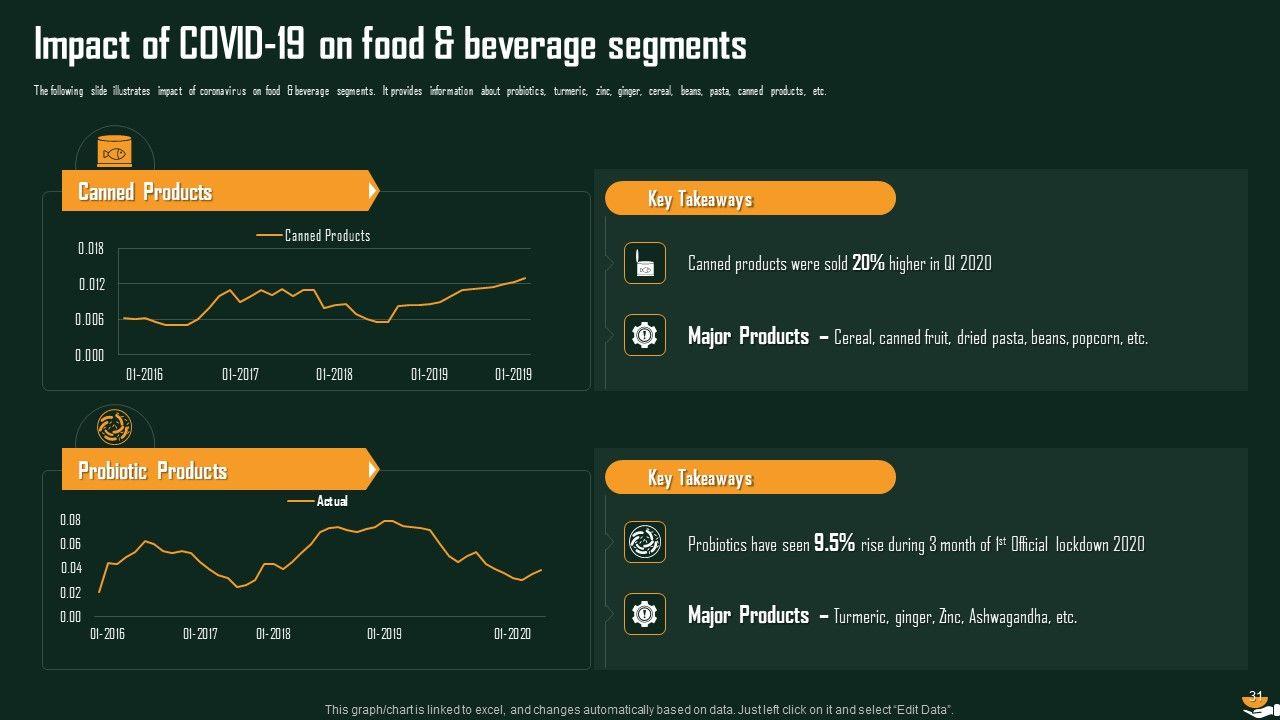Click the Actual legend entry in probiotic chart
The height and width of the screenshot is (720, 1280).
pos(319,501)
